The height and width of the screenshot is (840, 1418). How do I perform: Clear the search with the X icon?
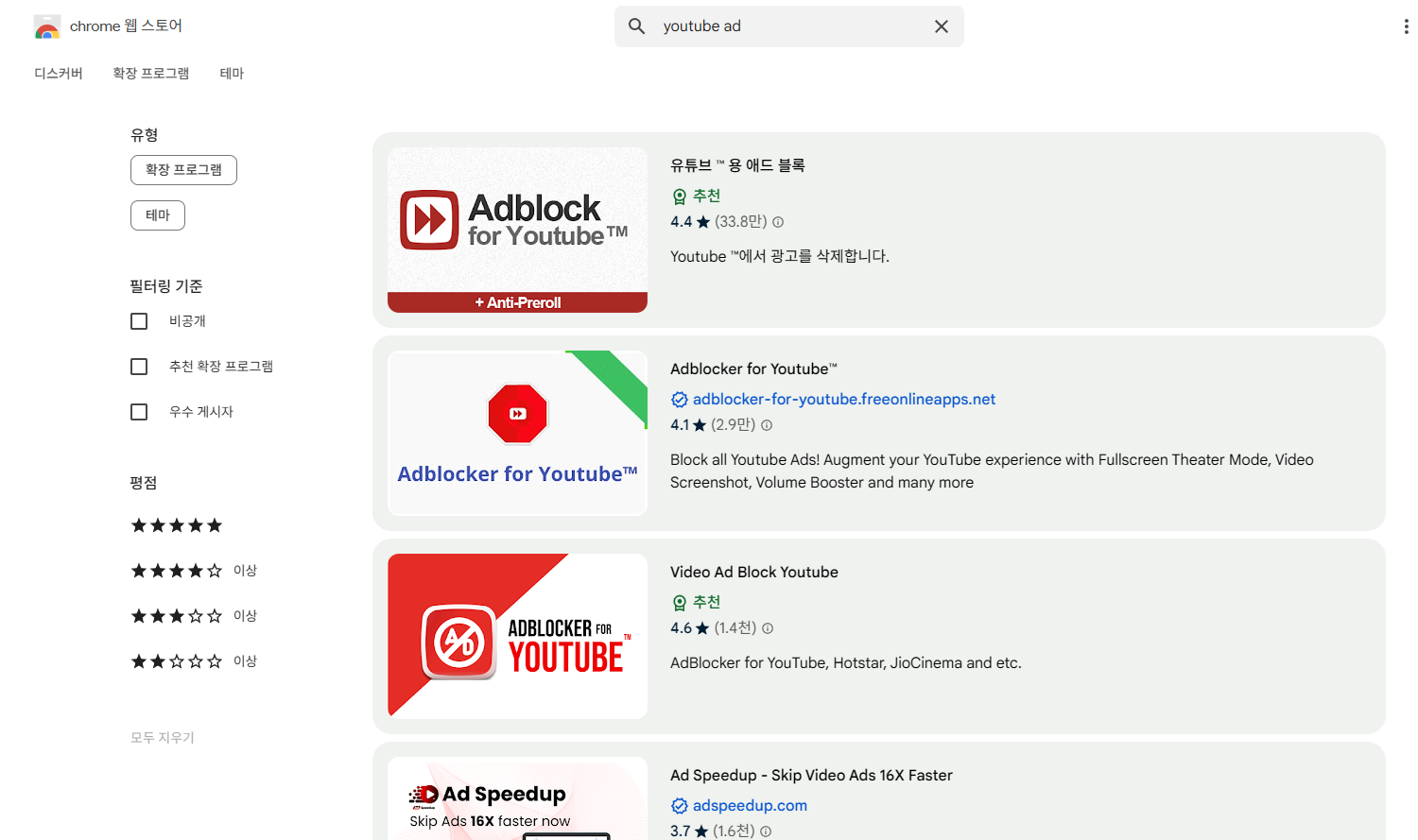942,26
